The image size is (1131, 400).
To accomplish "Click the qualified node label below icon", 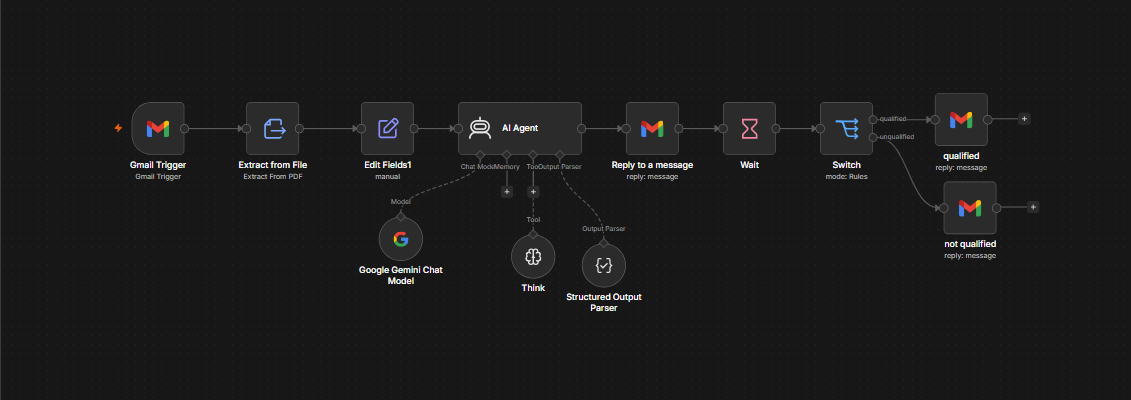I will (x=961, y=156).
